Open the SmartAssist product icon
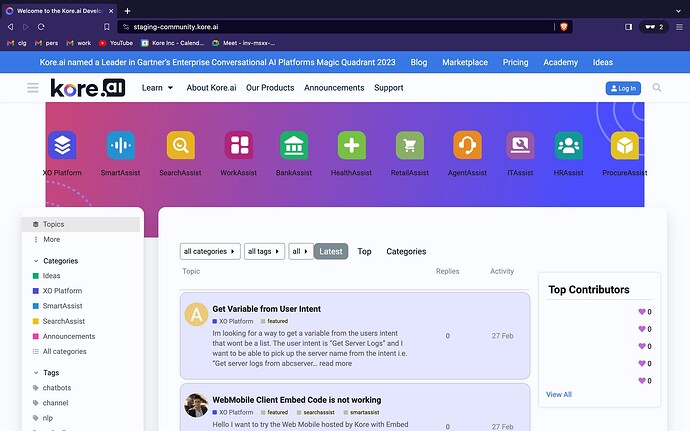The width and height of the screenshot is (690, 431). 121,145
